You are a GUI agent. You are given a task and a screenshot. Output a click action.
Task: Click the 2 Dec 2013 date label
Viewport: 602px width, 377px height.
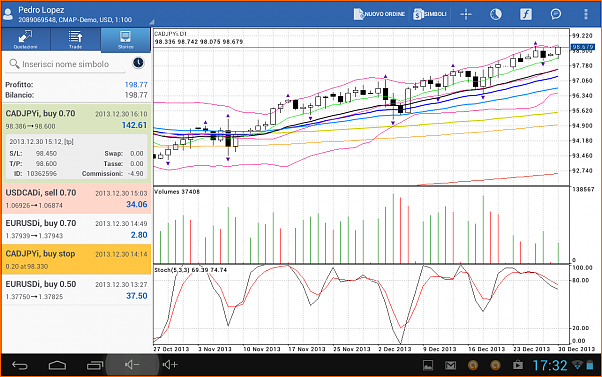point(395,349)
